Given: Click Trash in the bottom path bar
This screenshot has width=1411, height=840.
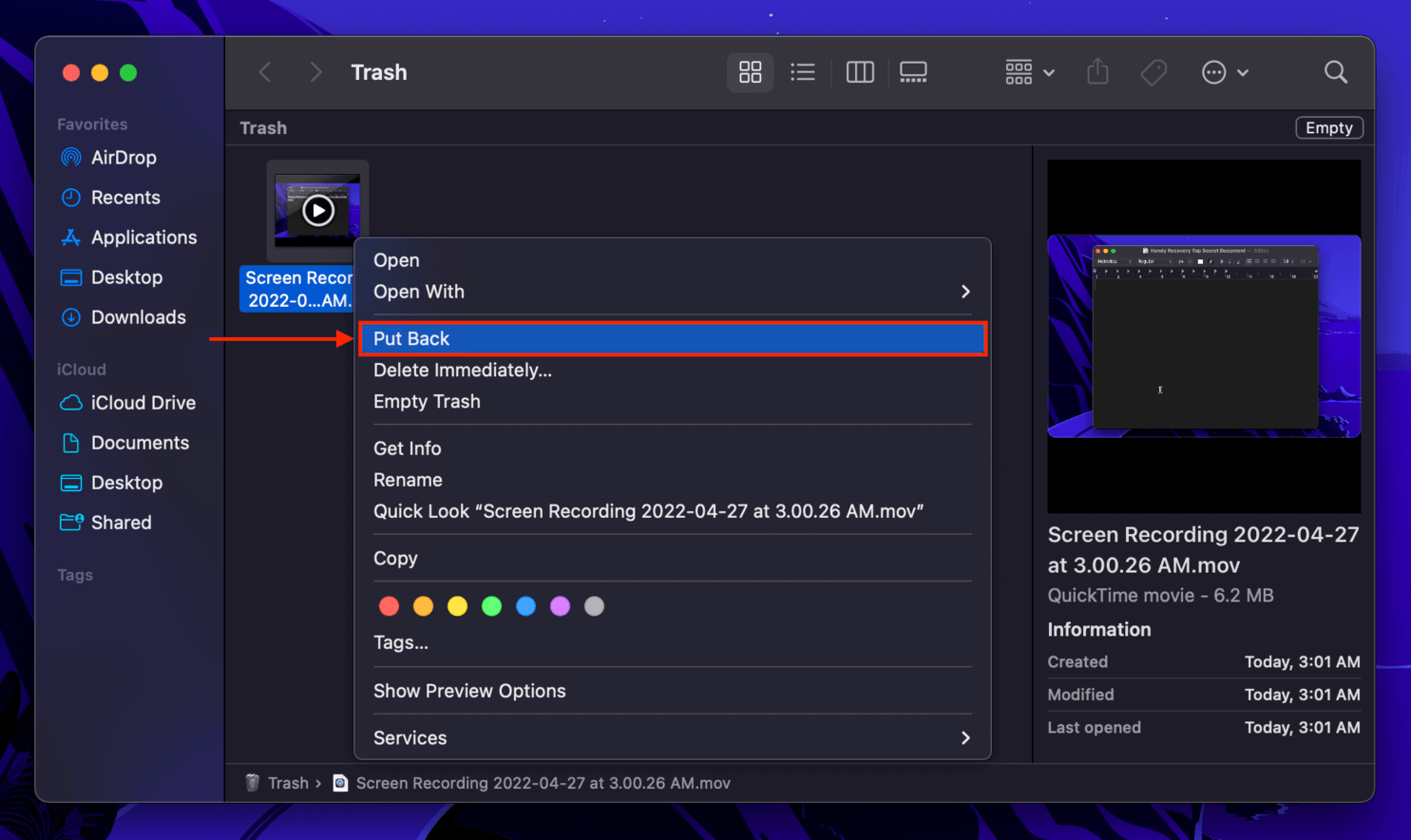Looking at the screenshot, I should point(277,783).
